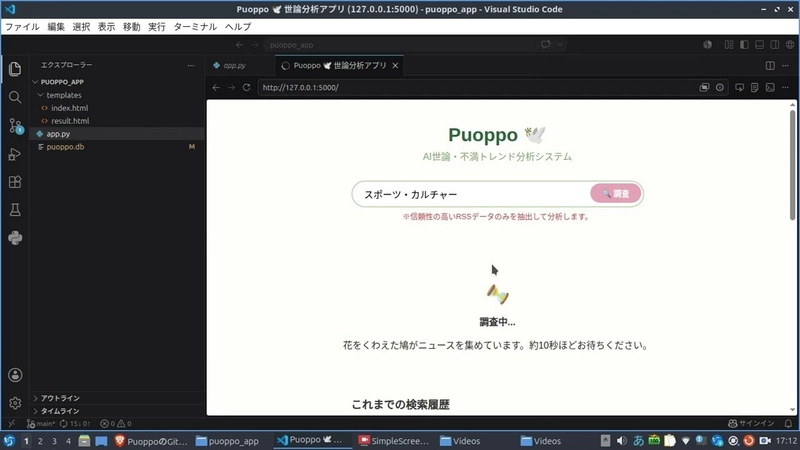Open index.html in the explorer
The width and height of the screenshot is (800, 450).
[69, 108]
